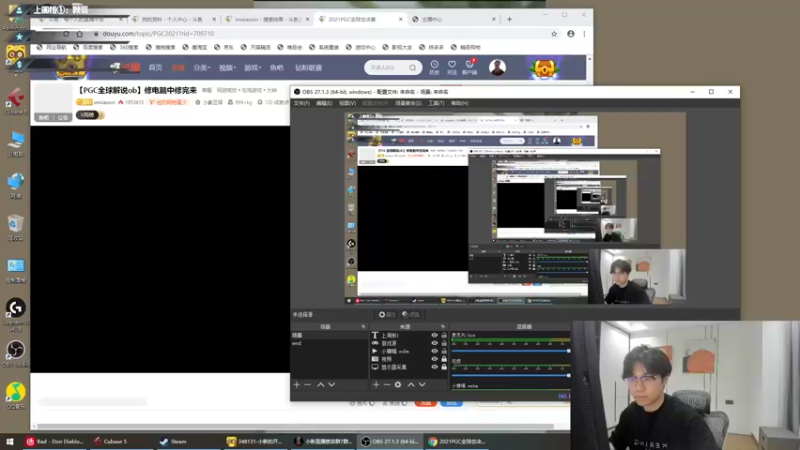Open Windows Start menu

click(x=9, y=441)
